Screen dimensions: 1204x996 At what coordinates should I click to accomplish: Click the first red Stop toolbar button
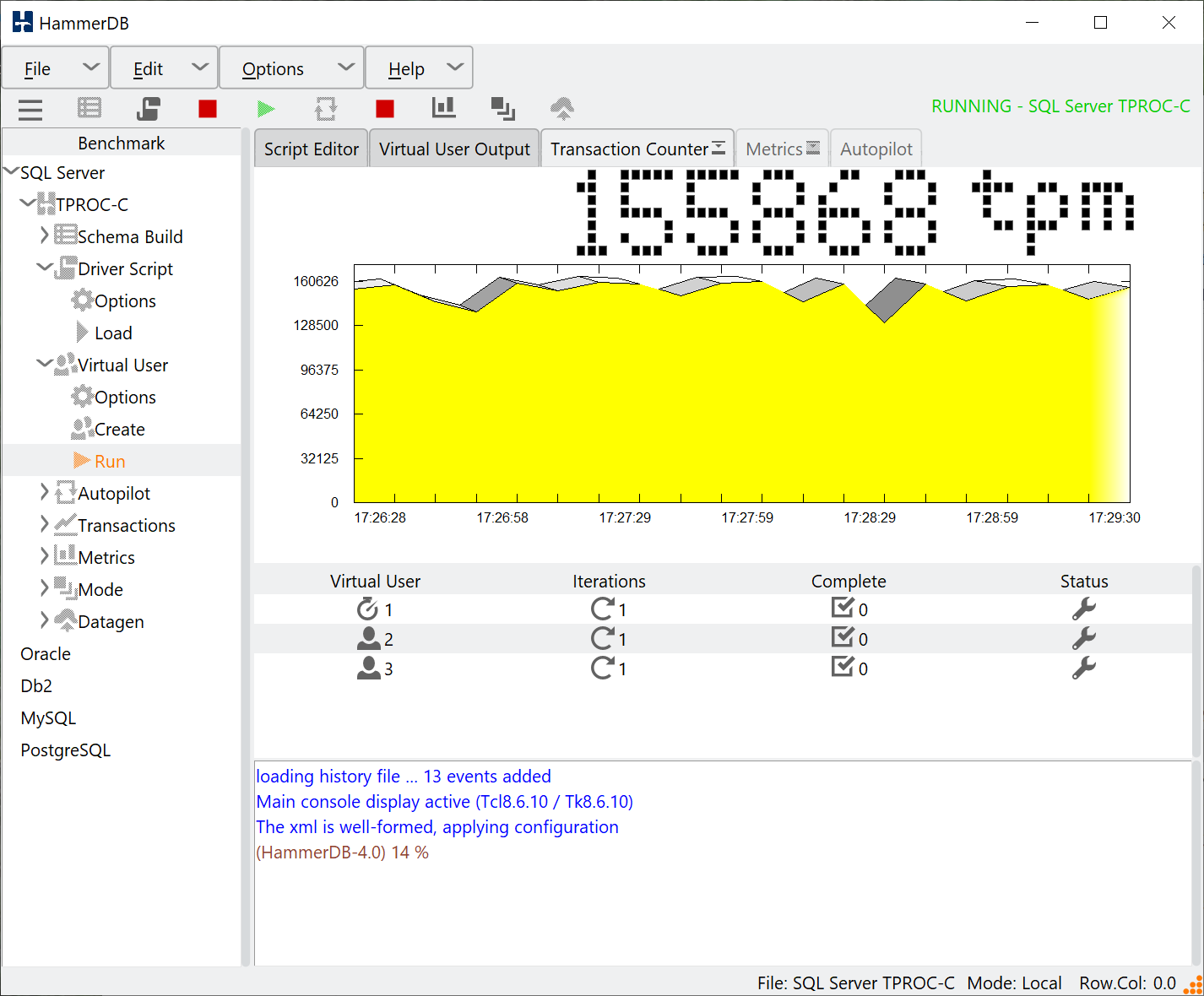click(208, 109)
